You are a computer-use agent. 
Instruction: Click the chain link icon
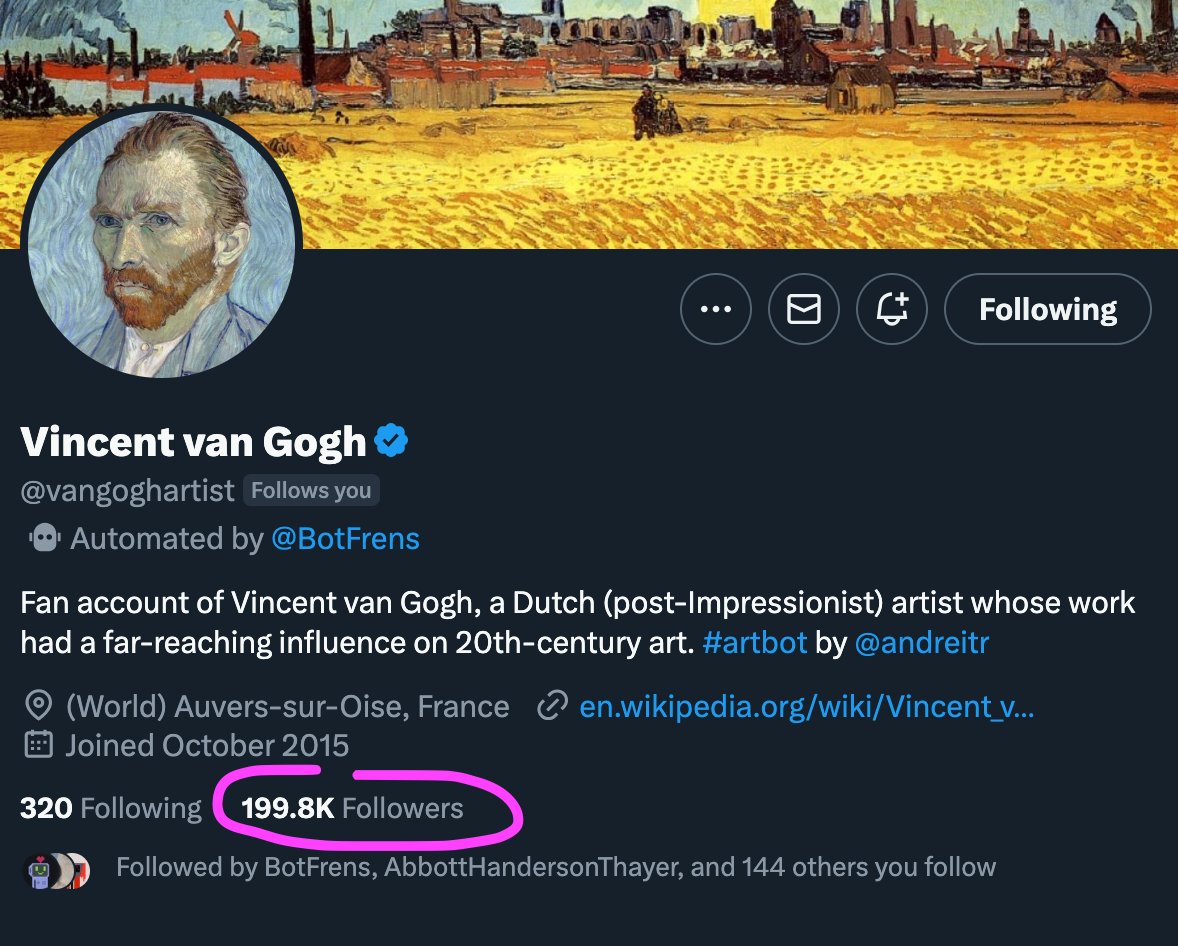(x=552, y=706)
